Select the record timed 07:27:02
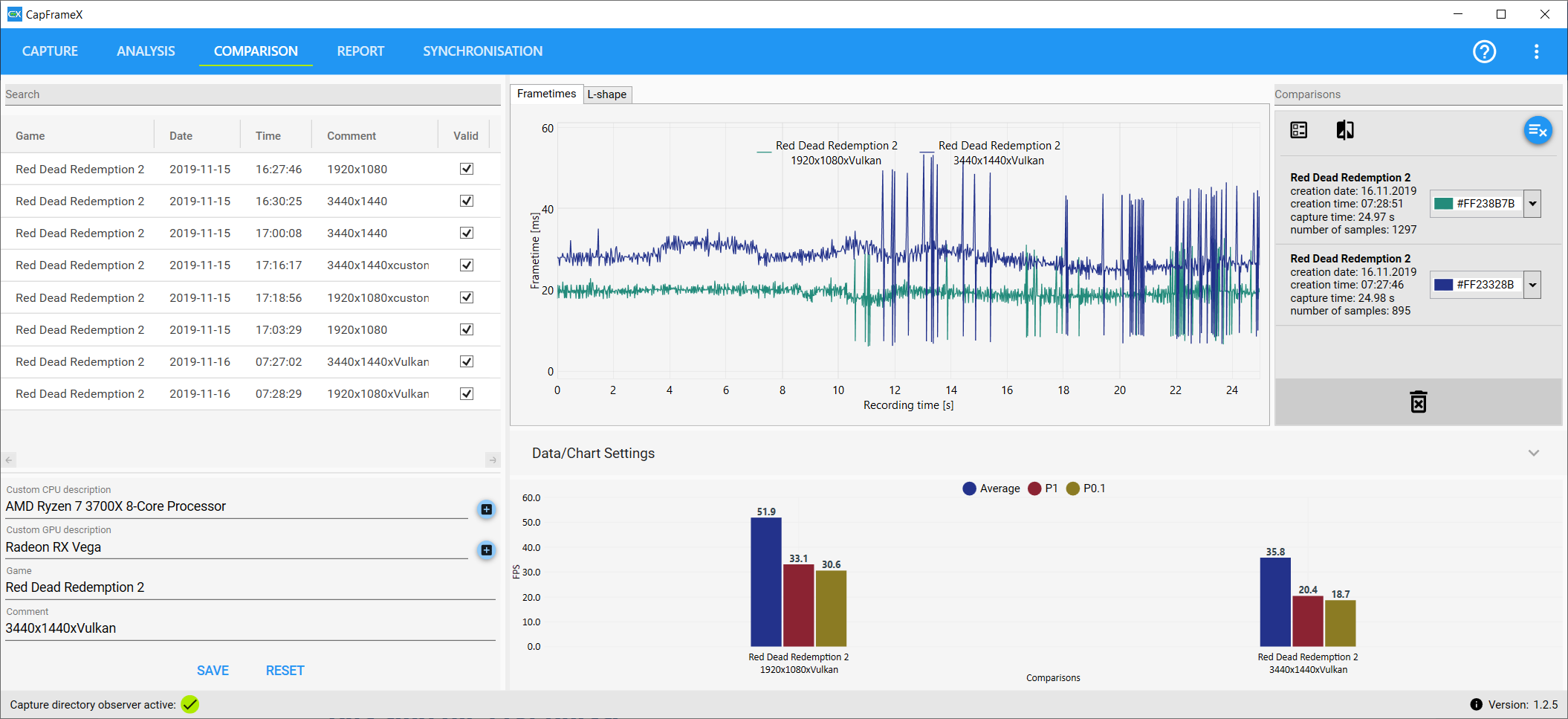Viewport: 1568px width, 719px height. pyautogui.click(x=250, y=361)
